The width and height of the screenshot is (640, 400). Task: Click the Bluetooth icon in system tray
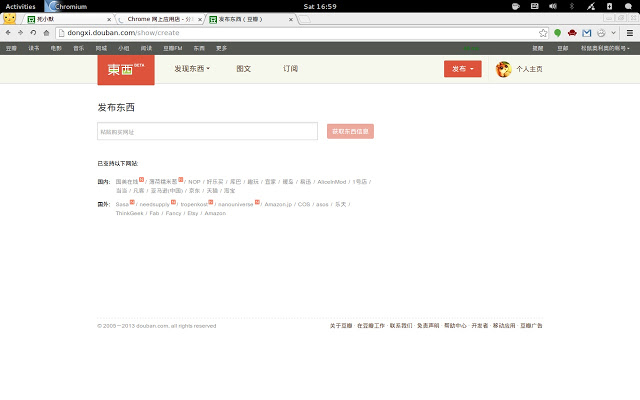click(x=572, y=6)
